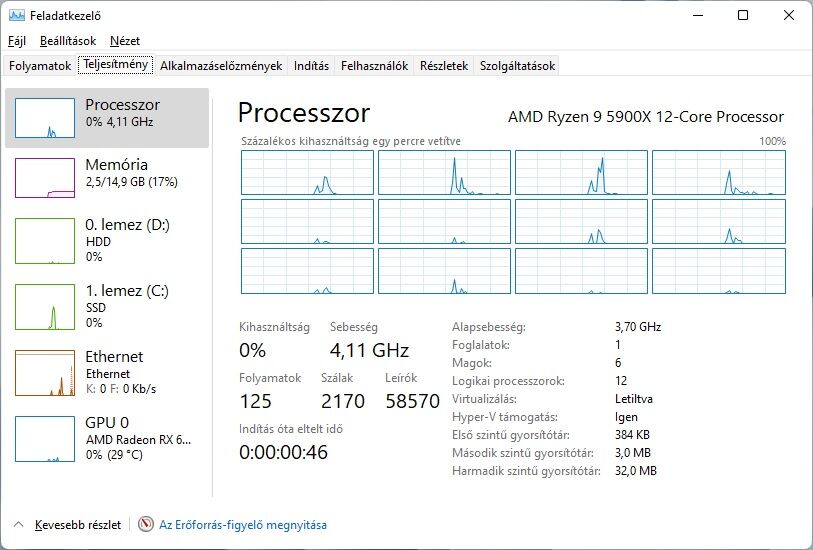Switch to the Indítás tab

coord(311,66)
